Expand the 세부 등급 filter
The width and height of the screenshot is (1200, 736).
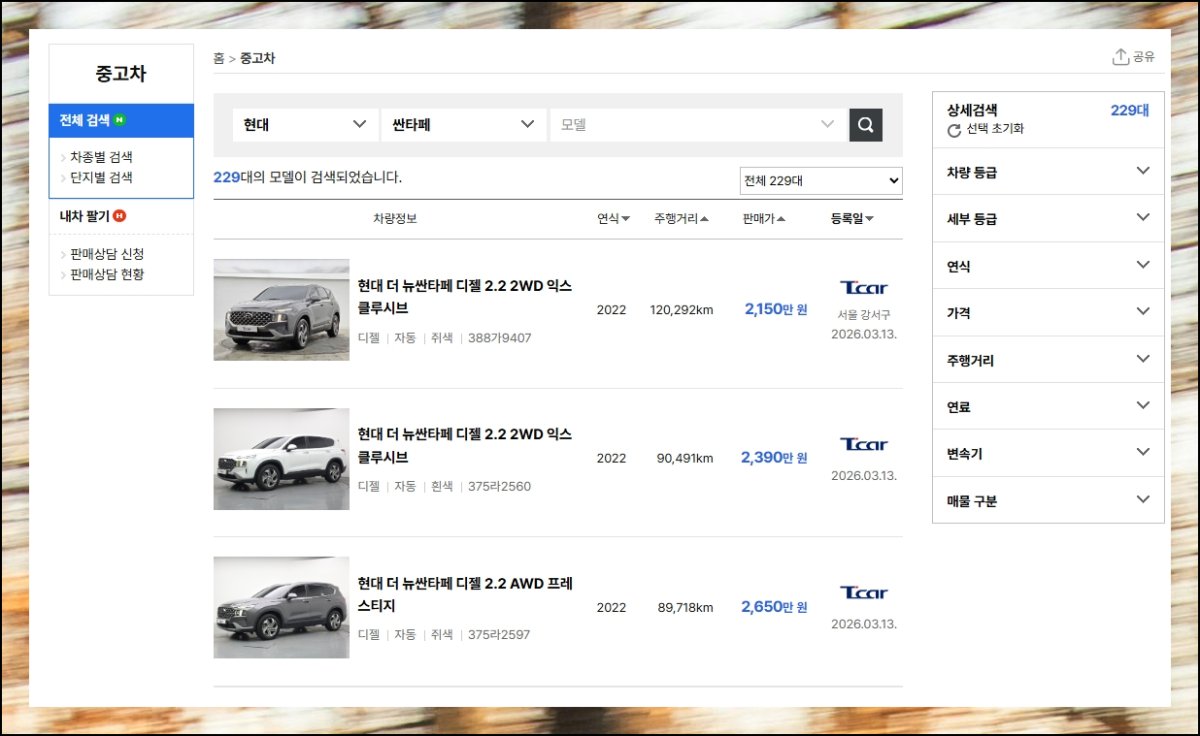coord(1048,219)
